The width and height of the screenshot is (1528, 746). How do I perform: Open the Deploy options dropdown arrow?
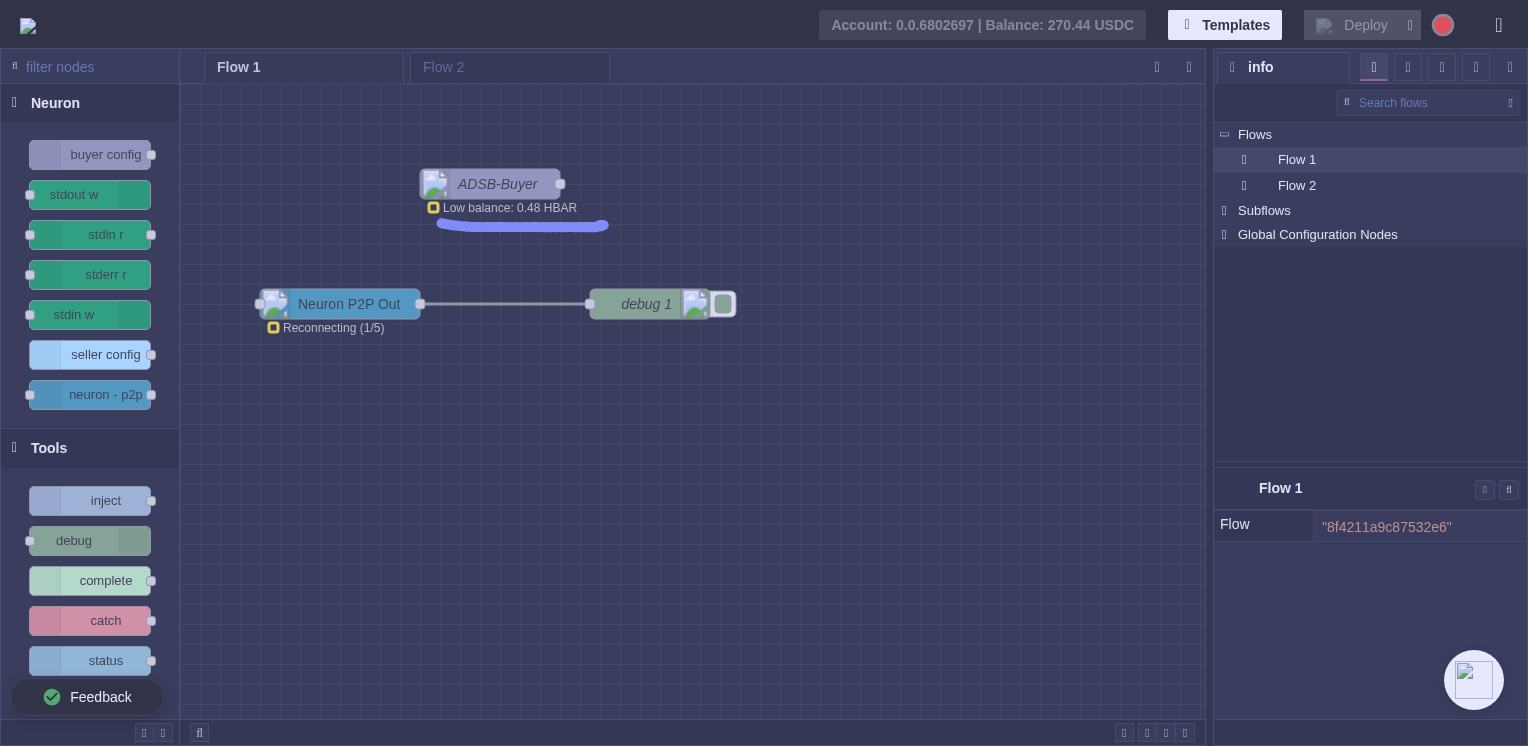click(1410, 25)
